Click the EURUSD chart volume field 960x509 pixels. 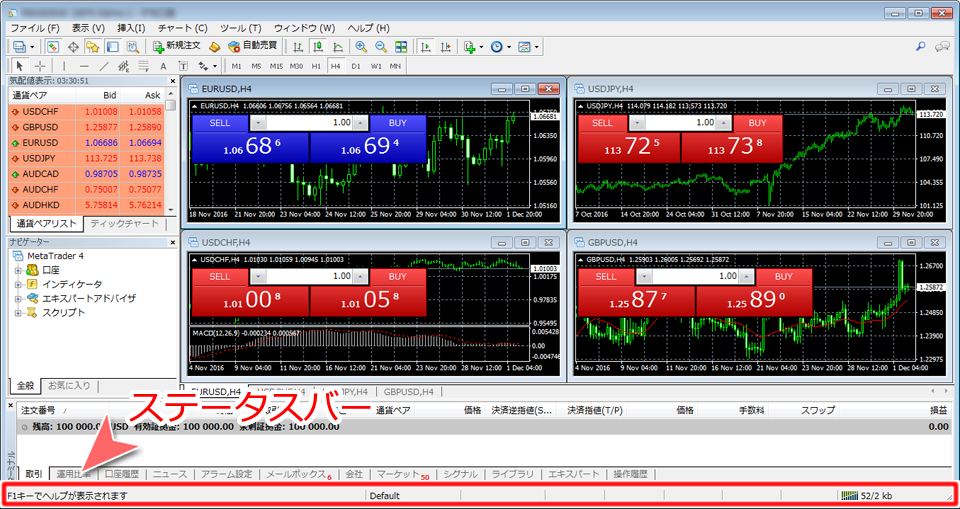click(x=309, y=123)
